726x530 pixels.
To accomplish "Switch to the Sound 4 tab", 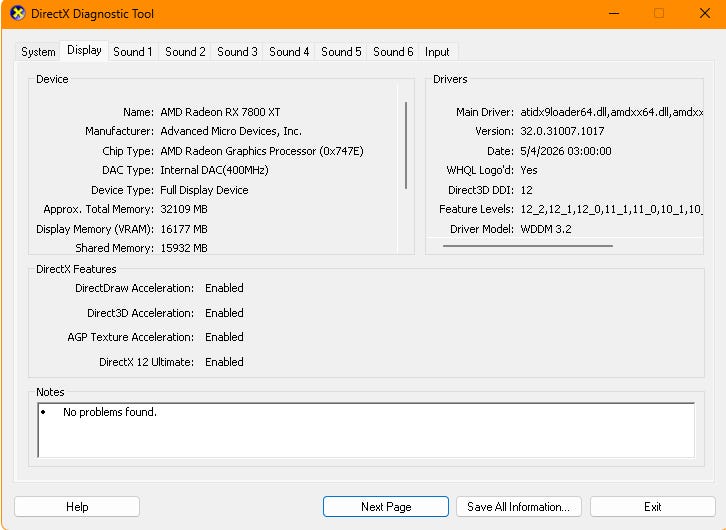I will coord(289,52).
